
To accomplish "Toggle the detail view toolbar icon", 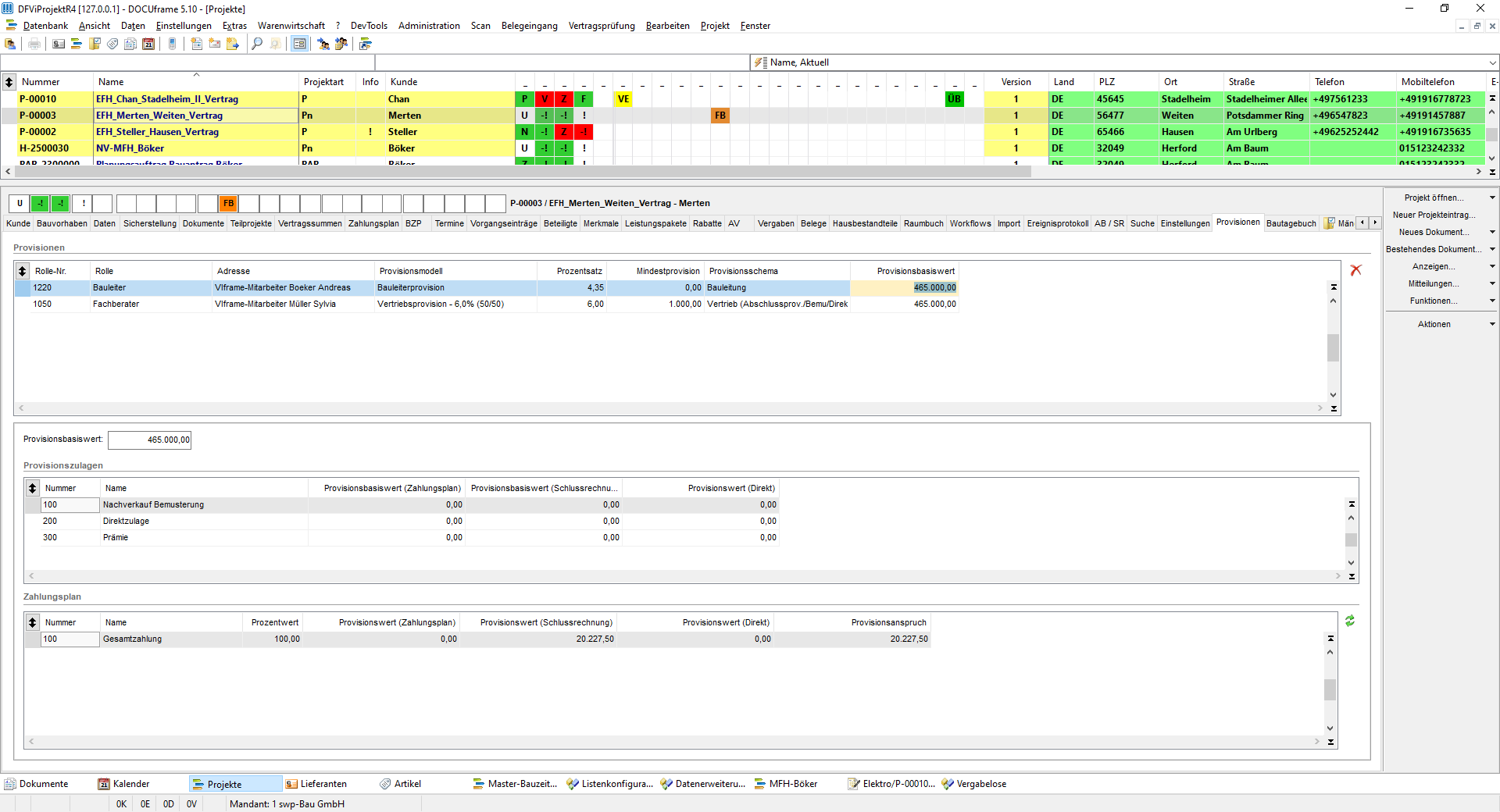I will [299, 44].
